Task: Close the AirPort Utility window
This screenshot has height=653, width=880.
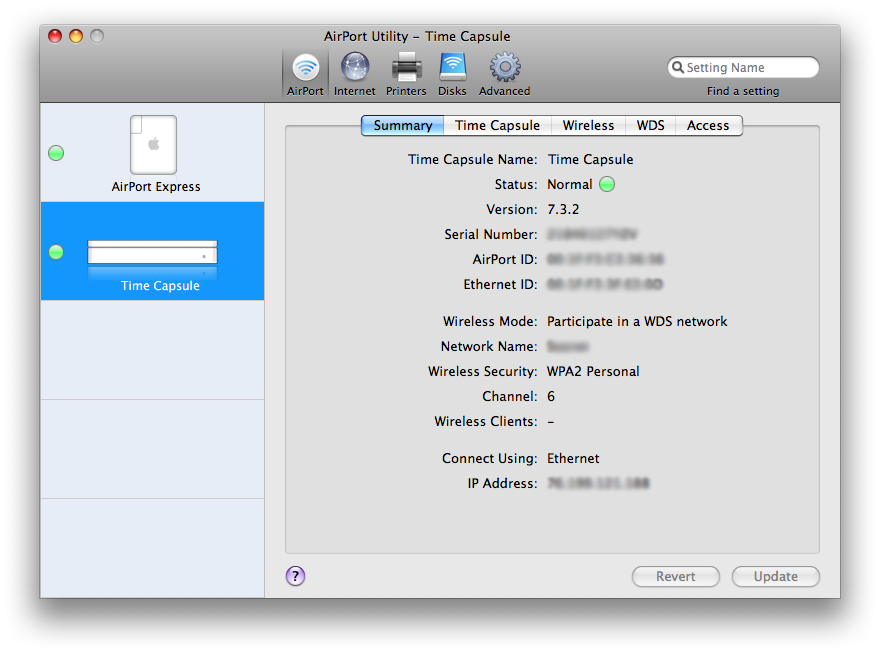Action: [x=55, y=36]
